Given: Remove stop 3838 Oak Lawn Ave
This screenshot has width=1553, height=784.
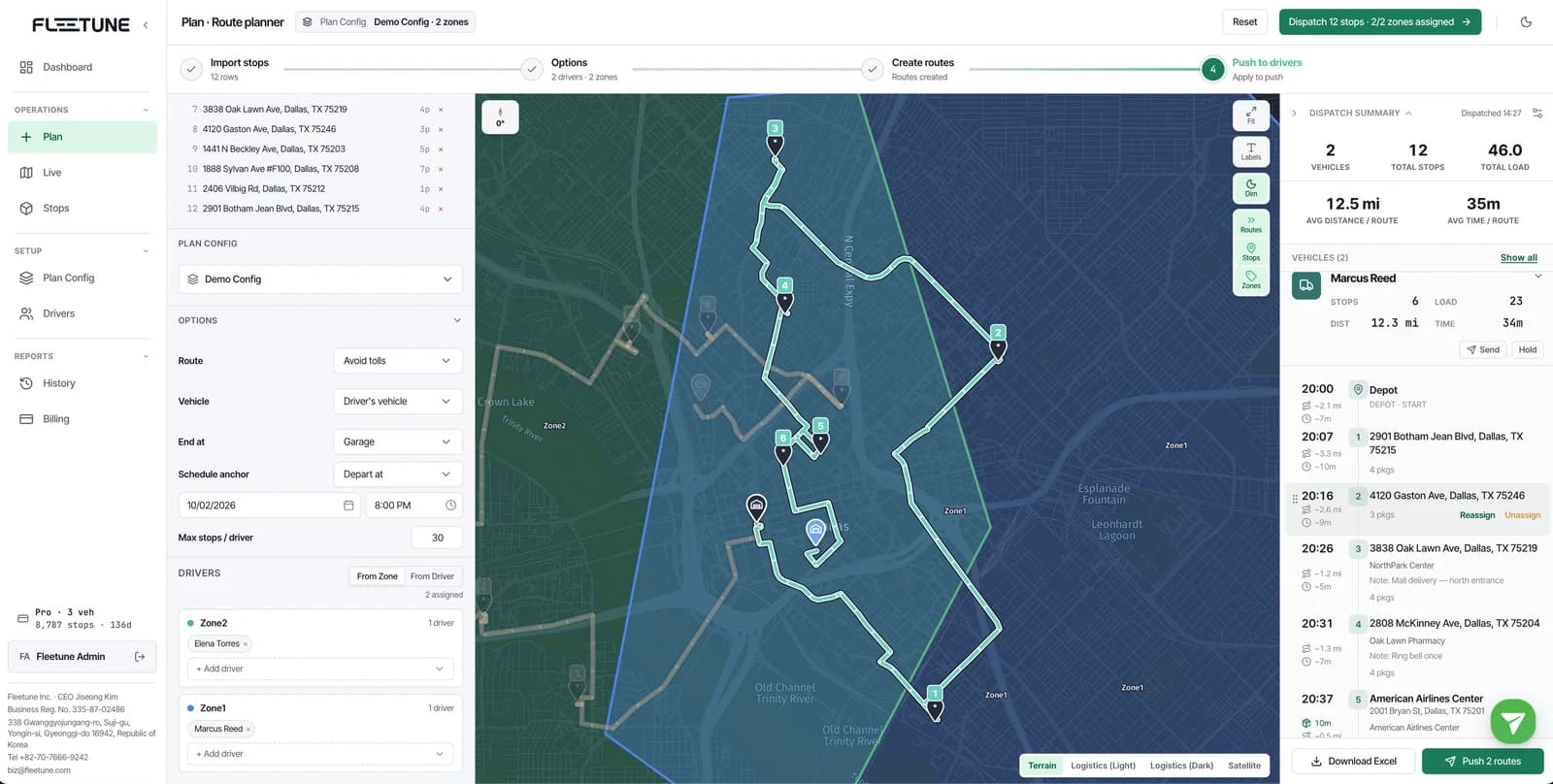Looking at the screenshot, I should tap(441, 110).
